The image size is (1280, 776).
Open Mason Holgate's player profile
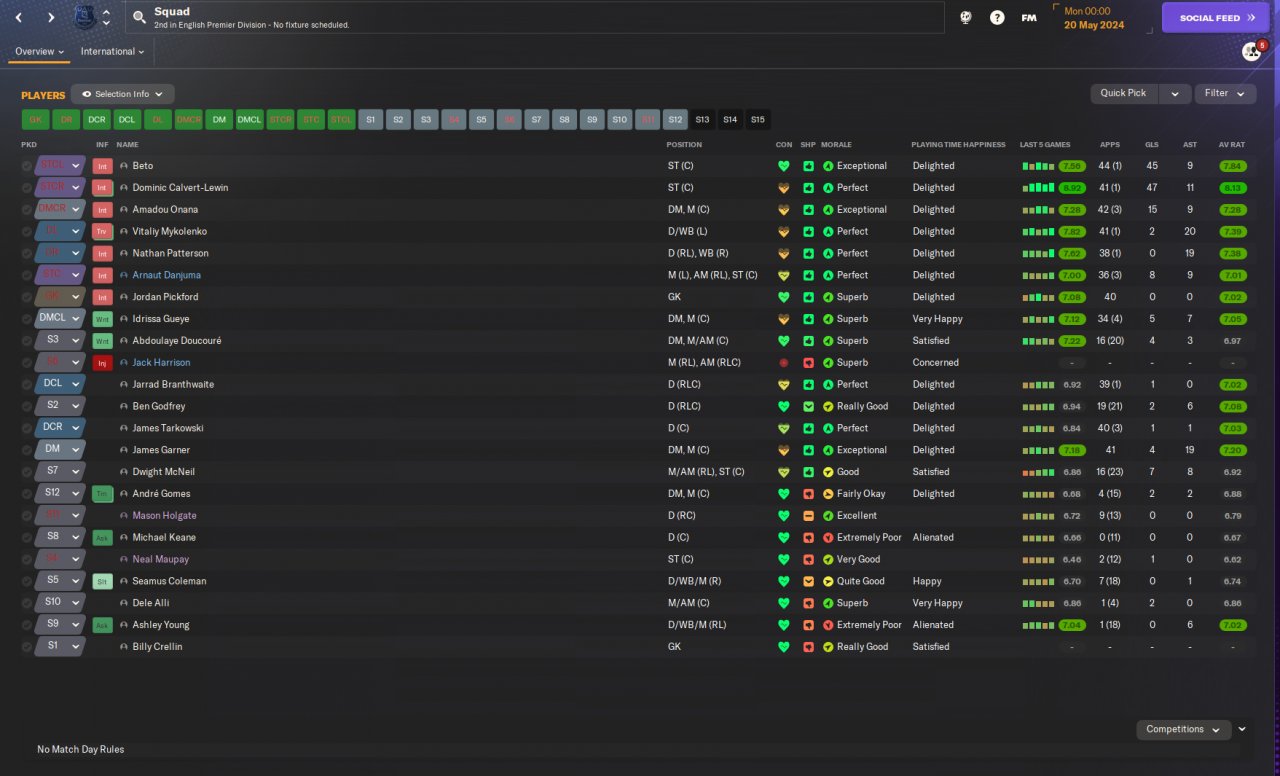[x=165, y=516]
